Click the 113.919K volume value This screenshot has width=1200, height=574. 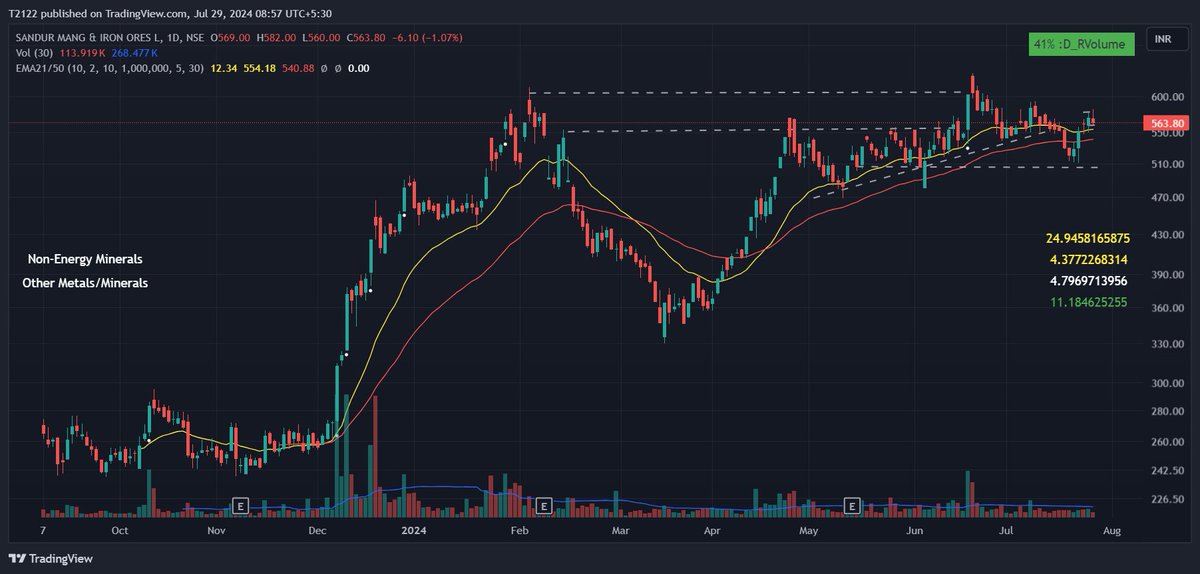pyautogui.click(x=80, y=53)
